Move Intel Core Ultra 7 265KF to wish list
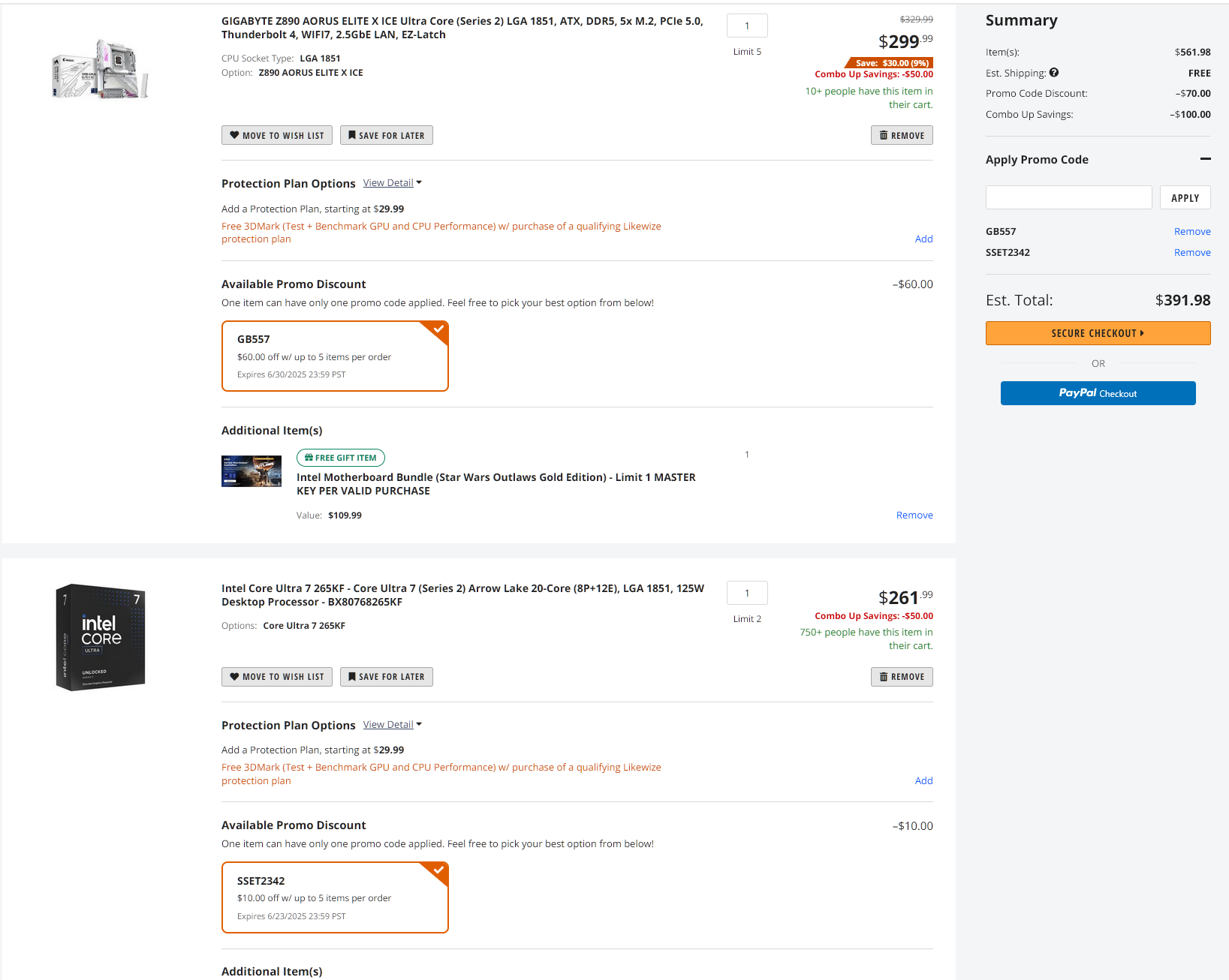The width and height of the screenshot is (1229, 980). tap(277, 677)
